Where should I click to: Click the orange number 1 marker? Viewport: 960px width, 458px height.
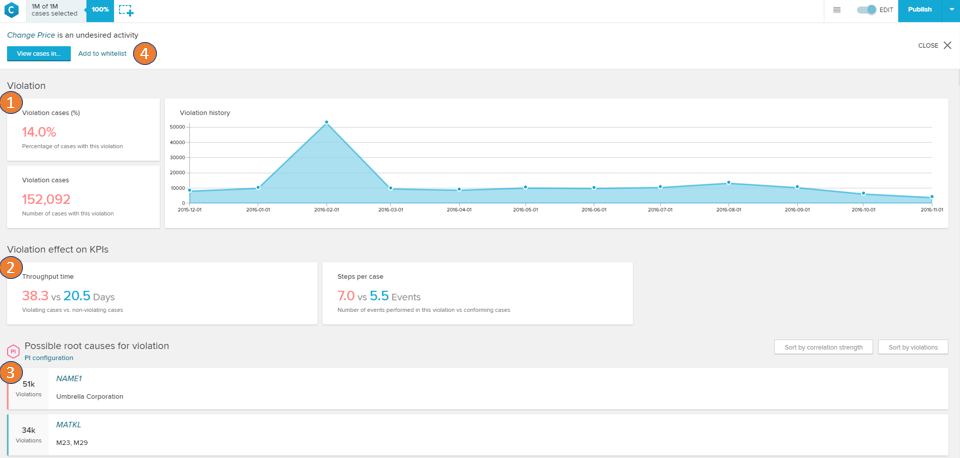tap(11, 102)
